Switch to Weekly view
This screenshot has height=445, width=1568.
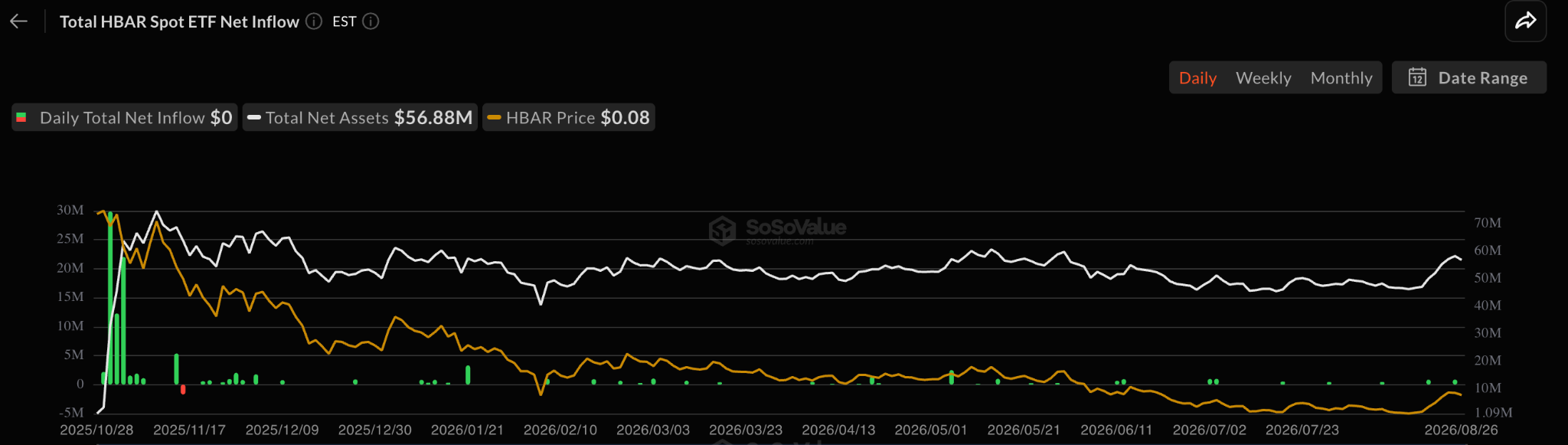pos(1263,78)
